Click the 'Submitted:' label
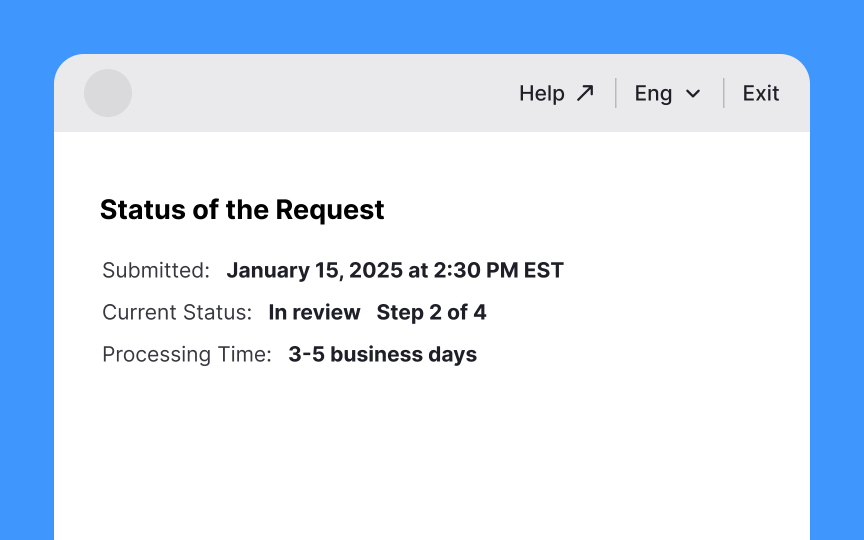The width and height of the screenshot is (864, 540). coord(156,270)
